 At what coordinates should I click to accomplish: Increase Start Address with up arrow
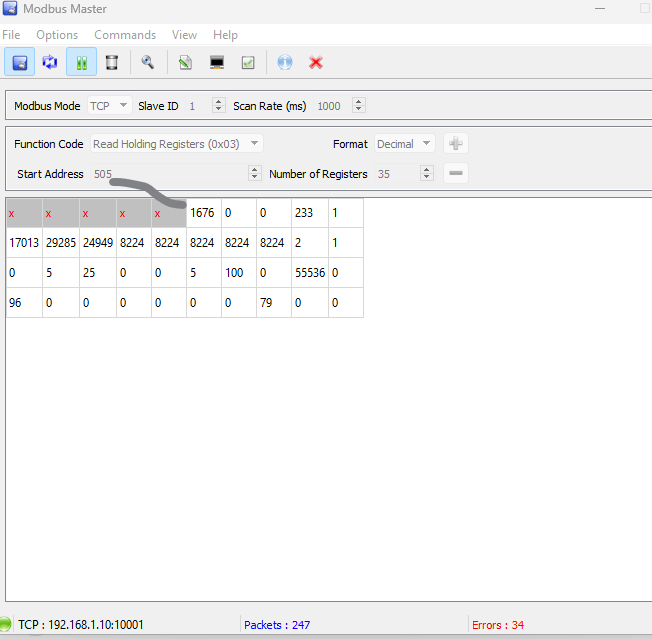click(x=254, y=169)
